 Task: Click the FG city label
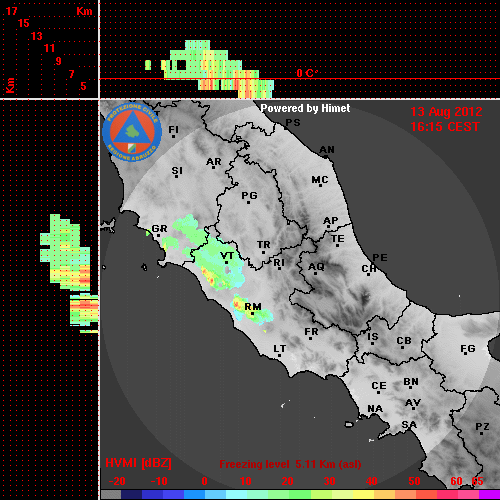click(x=468, y=349)
